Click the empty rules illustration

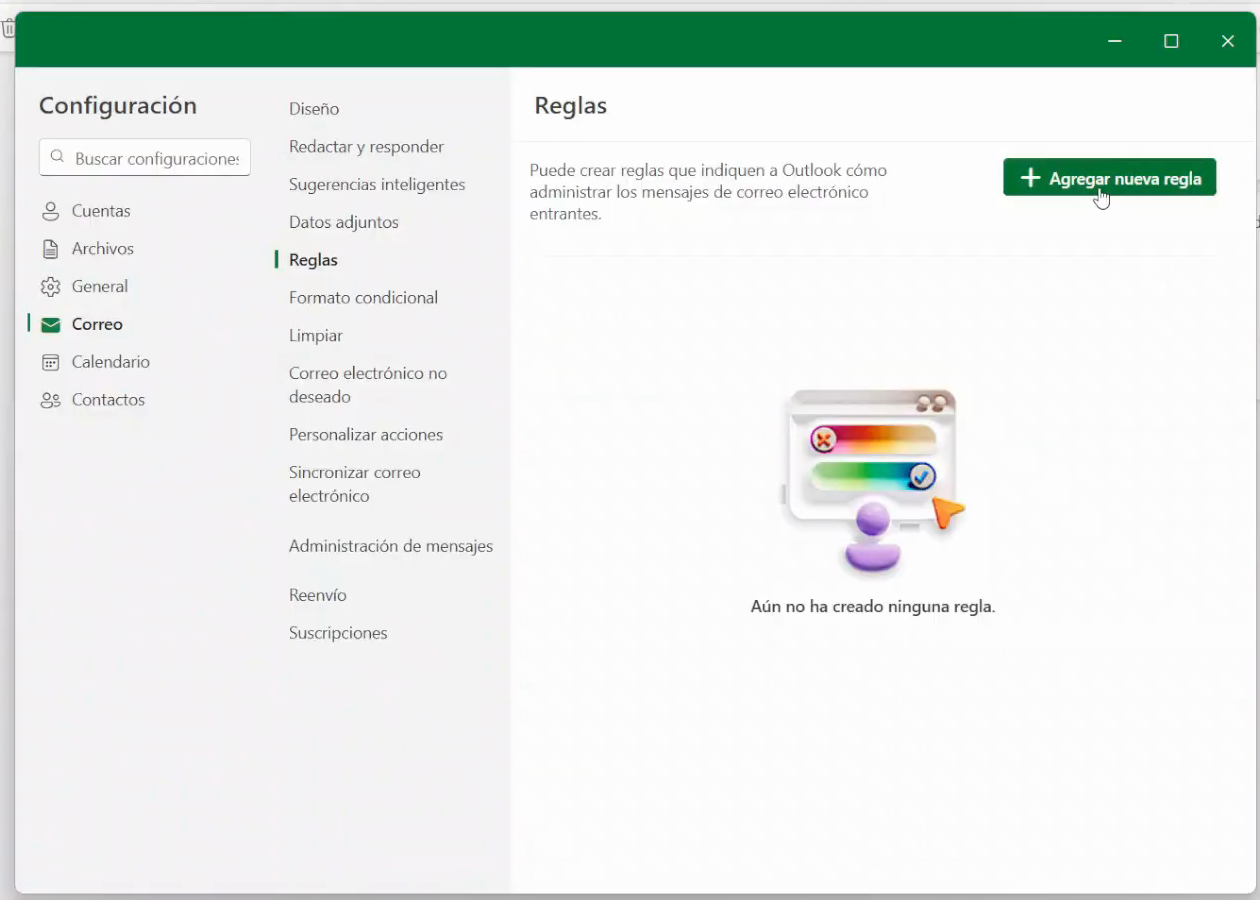point(872,481)
